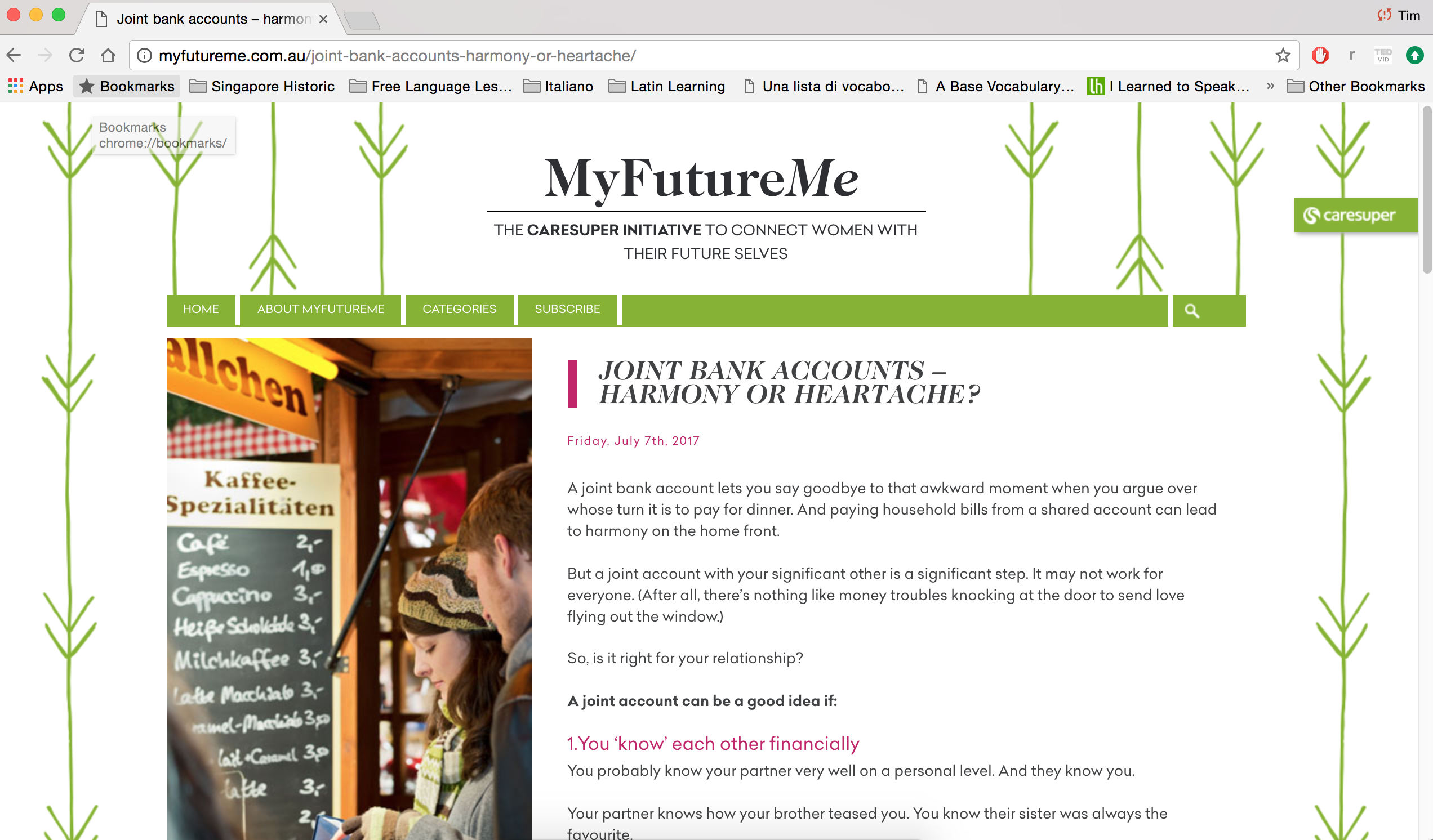Image resolution: width=1433 pixels, height=840 pixels.
Task: Open the red hand ad-blocker extension
Action: (x=1320, y=55)
